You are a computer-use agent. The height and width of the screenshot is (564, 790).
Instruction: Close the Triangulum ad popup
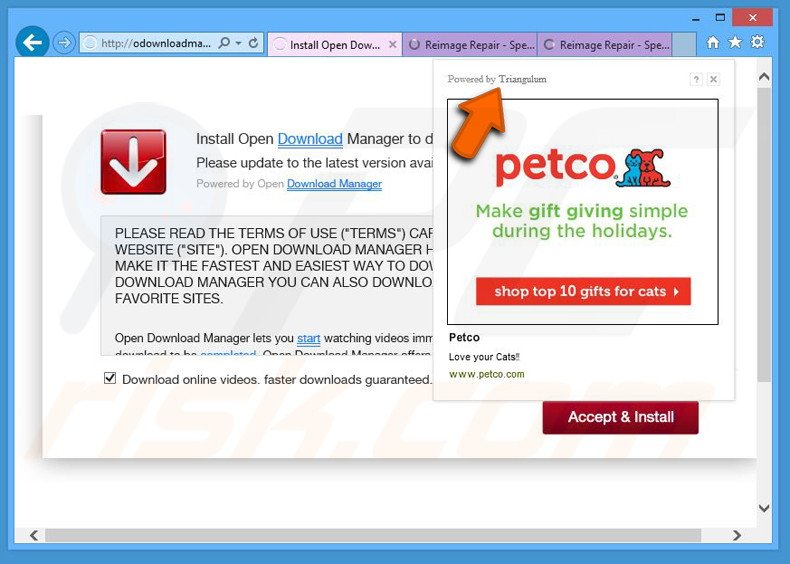713,79
